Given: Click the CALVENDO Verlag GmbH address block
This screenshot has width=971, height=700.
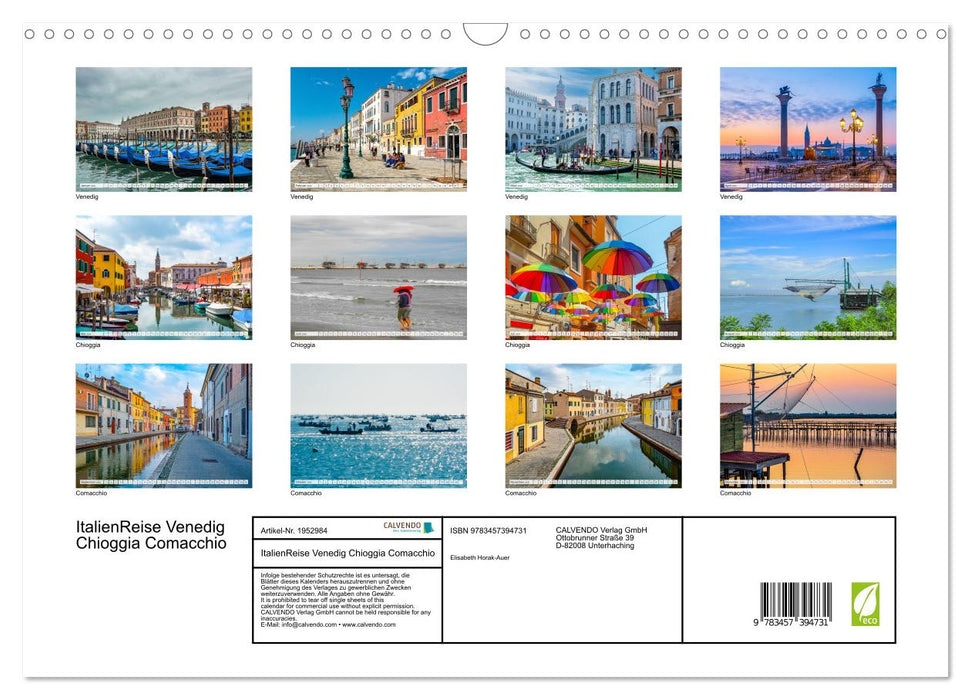Looking at the screenshot, I should [600, 537].
